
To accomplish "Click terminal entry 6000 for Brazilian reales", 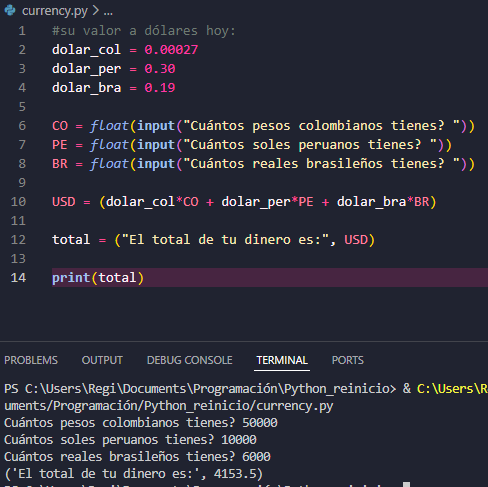I will pos(256,457).
